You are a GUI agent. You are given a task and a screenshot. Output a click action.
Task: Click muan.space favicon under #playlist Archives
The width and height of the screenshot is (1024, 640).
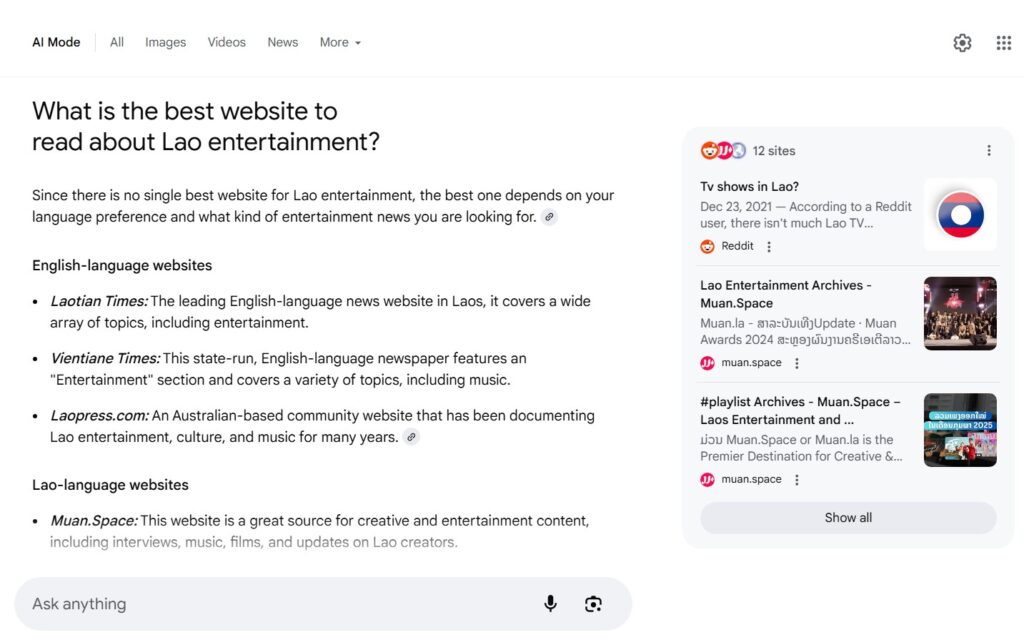coord(707,480)
